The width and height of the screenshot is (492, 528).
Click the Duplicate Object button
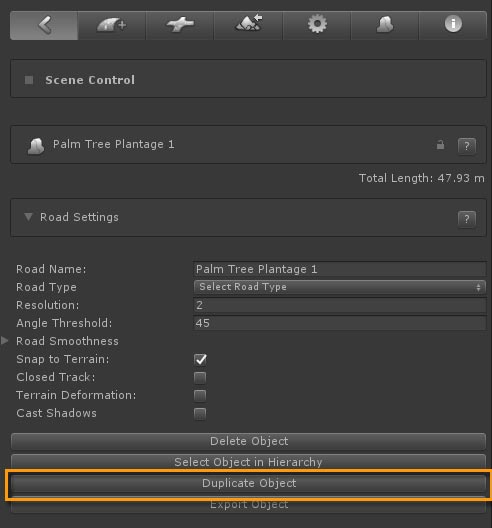(249, 483)
